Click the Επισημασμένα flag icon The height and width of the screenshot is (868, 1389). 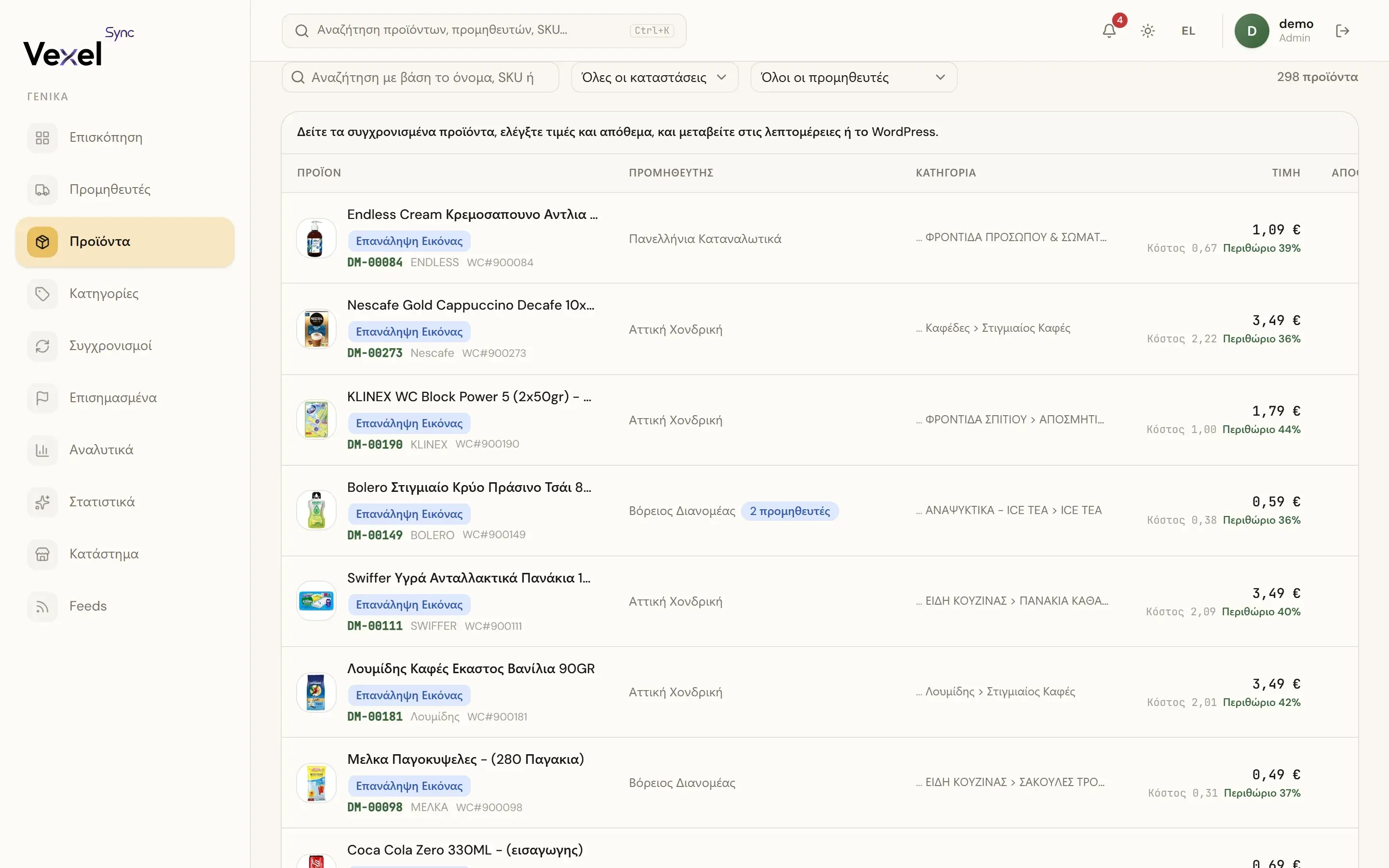[42, 398]
